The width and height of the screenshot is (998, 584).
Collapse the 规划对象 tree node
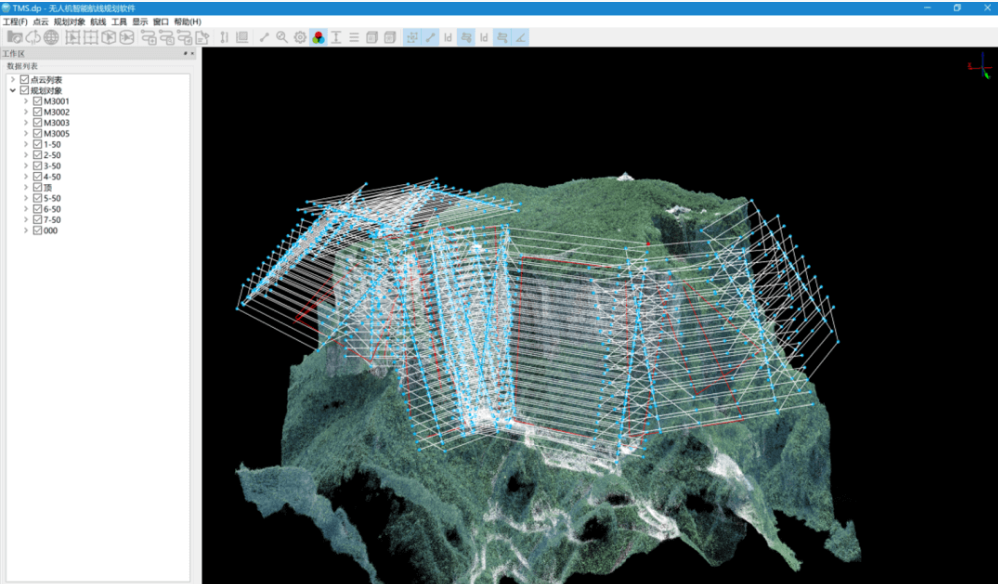[12, 91]
